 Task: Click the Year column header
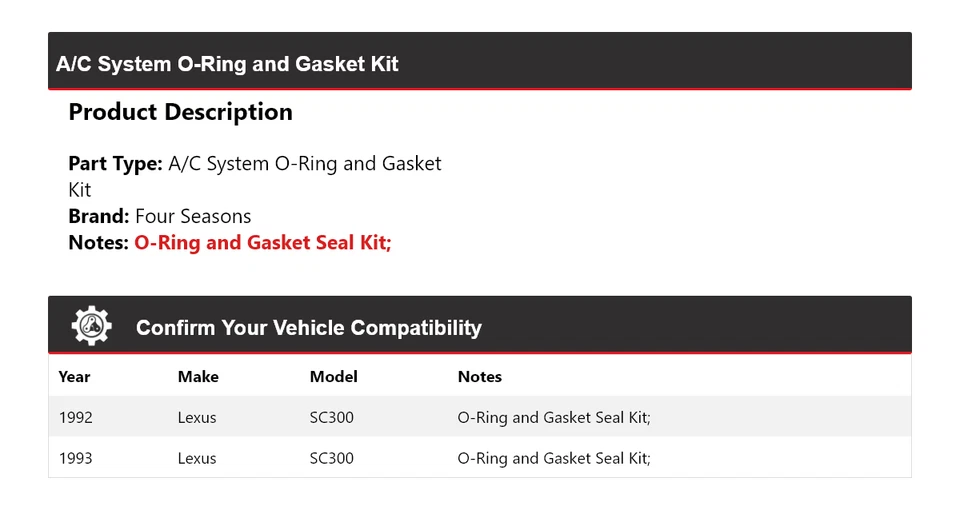pos(74,377)
